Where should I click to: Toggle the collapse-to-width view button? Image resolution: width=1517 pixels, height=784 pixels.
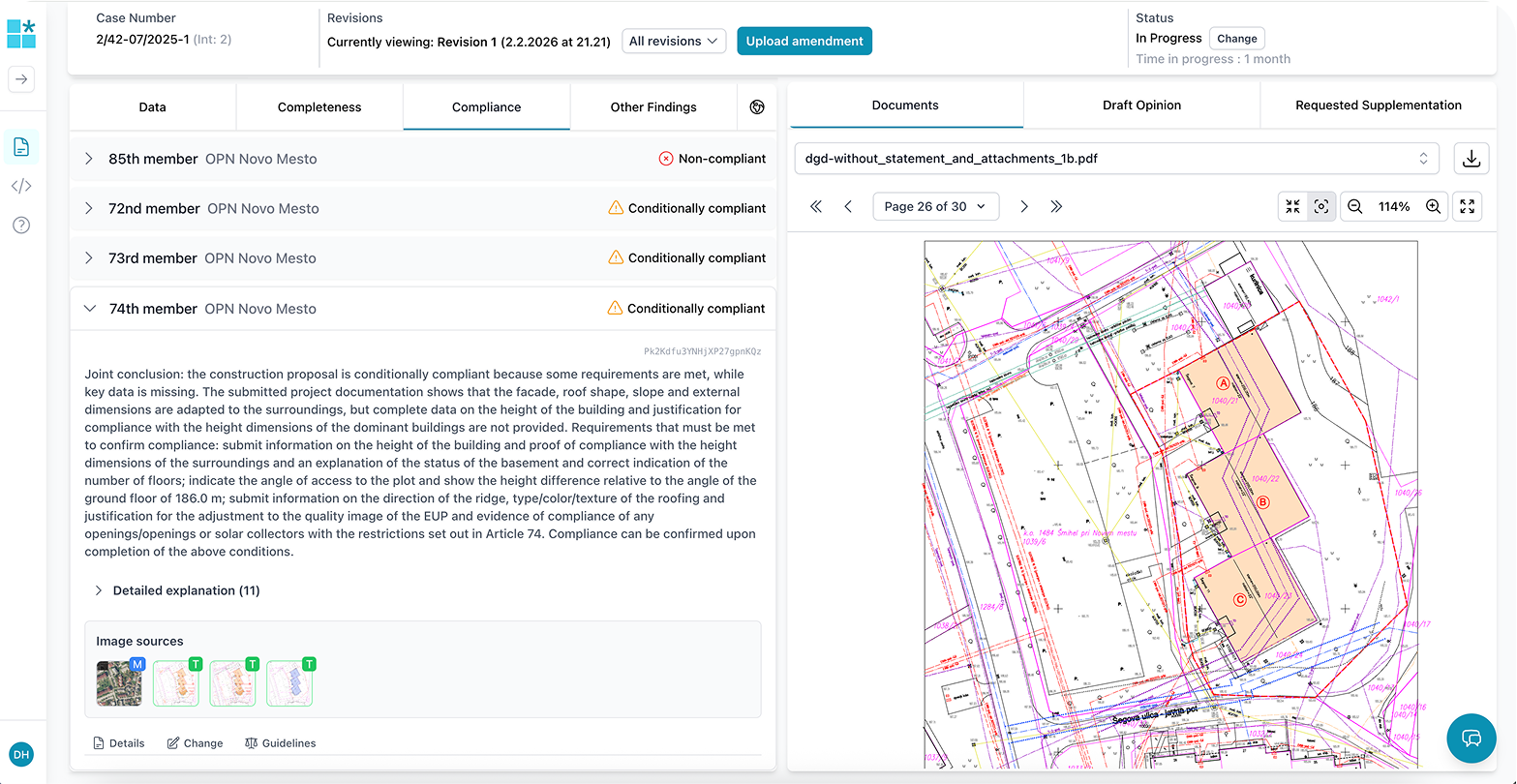(x=1292, y=206)
